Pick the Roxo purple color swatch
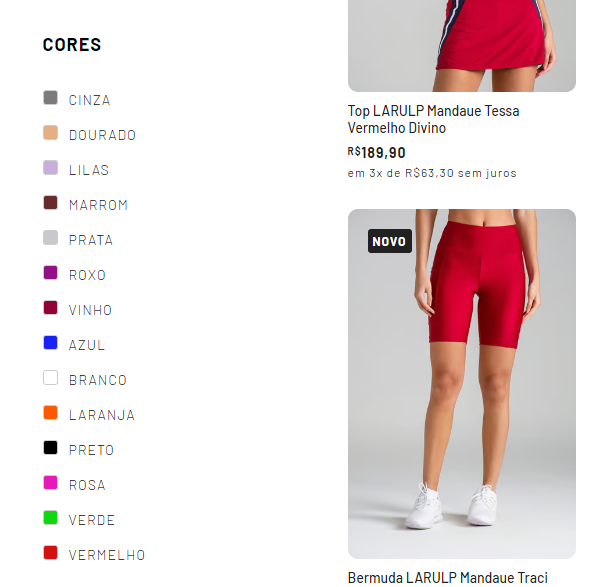The width and height of the screenshot is (599, 587). click(x=50, y=273)
